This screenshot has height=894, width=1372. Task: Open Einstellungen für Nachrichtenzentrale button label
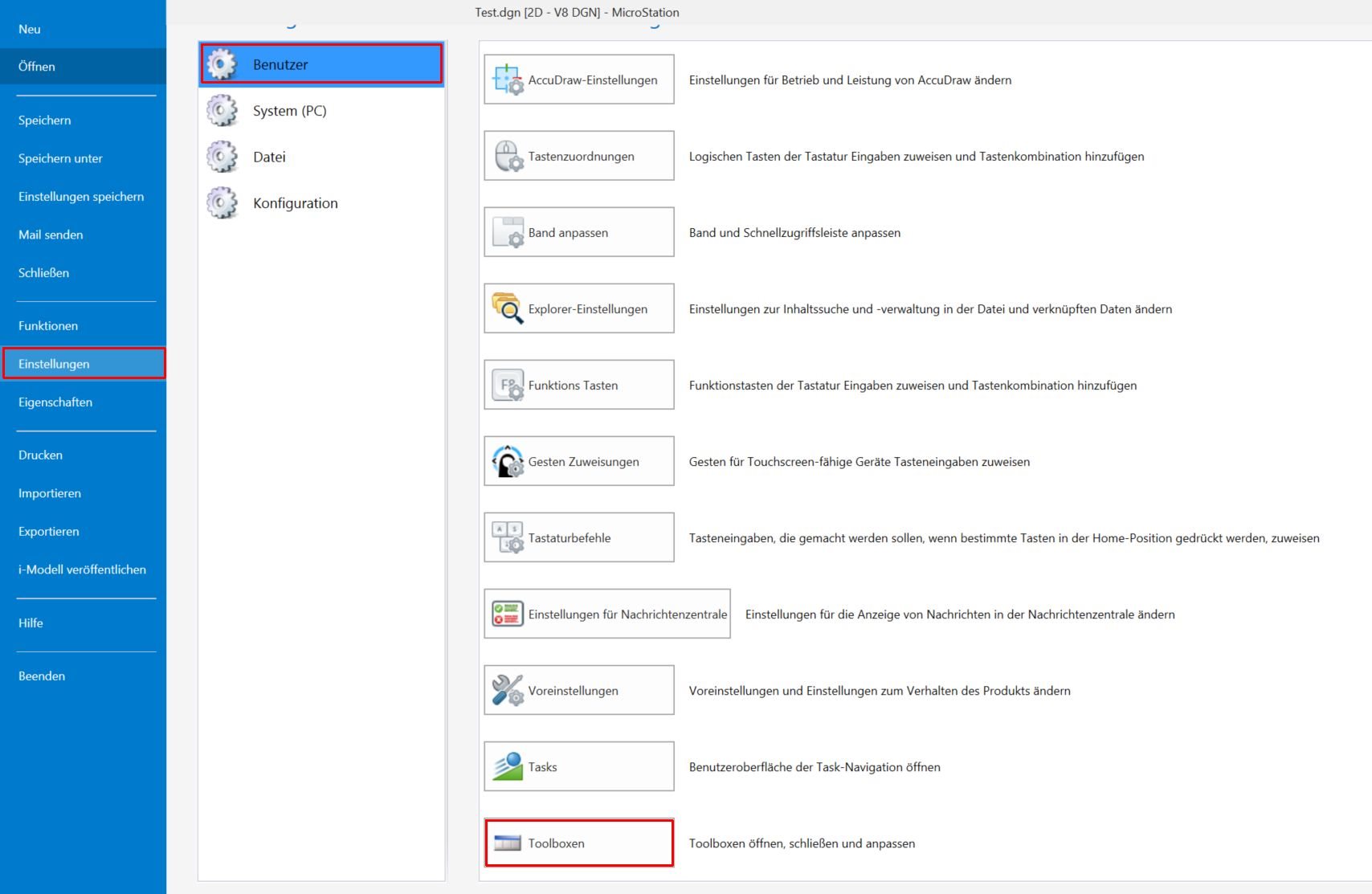627,614
